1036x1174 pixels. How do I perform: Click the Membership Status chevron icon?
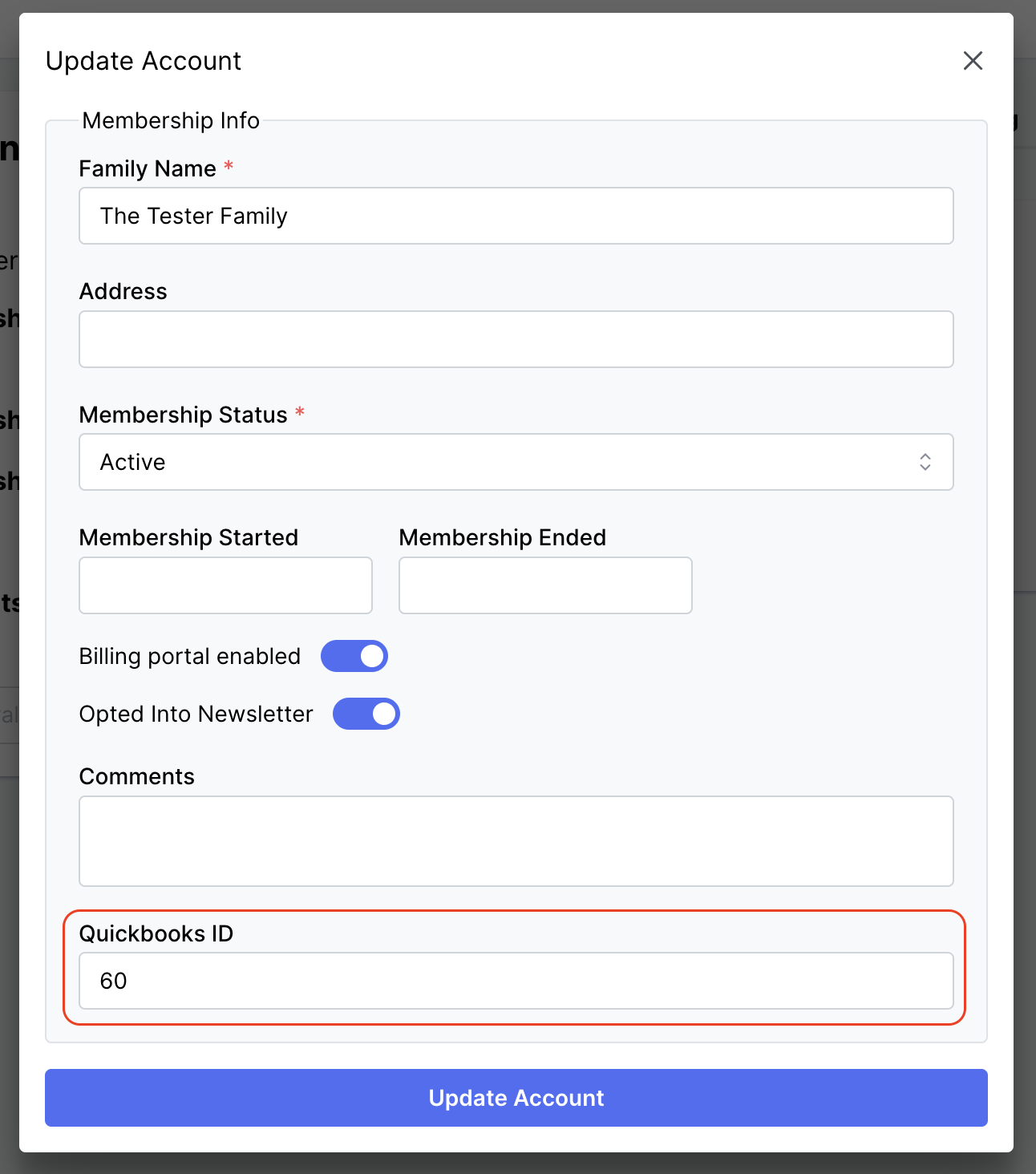[x=925, y=462]
